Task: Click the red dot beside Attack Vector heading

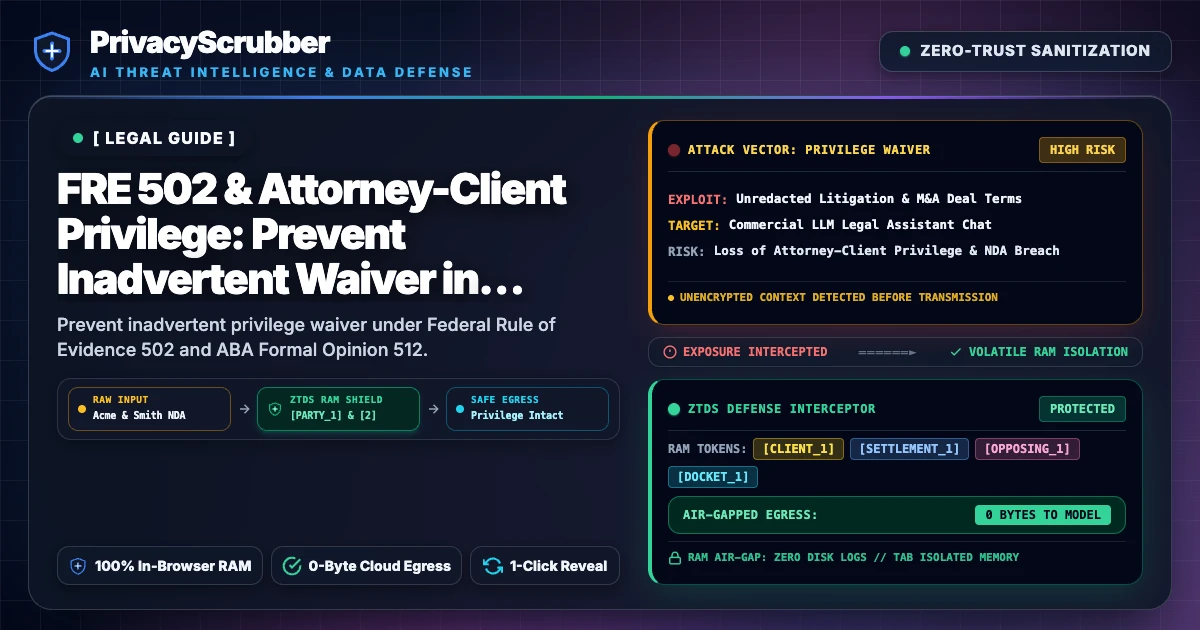Action: pyautogui.click(x=674, y=150)
